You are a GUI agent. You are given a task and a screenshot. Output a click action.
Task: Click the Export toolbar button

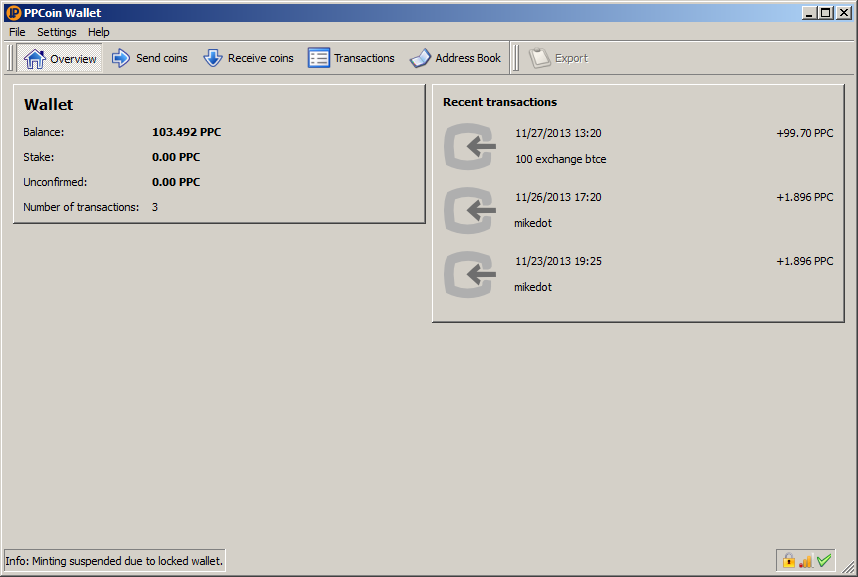click(559, 58)
